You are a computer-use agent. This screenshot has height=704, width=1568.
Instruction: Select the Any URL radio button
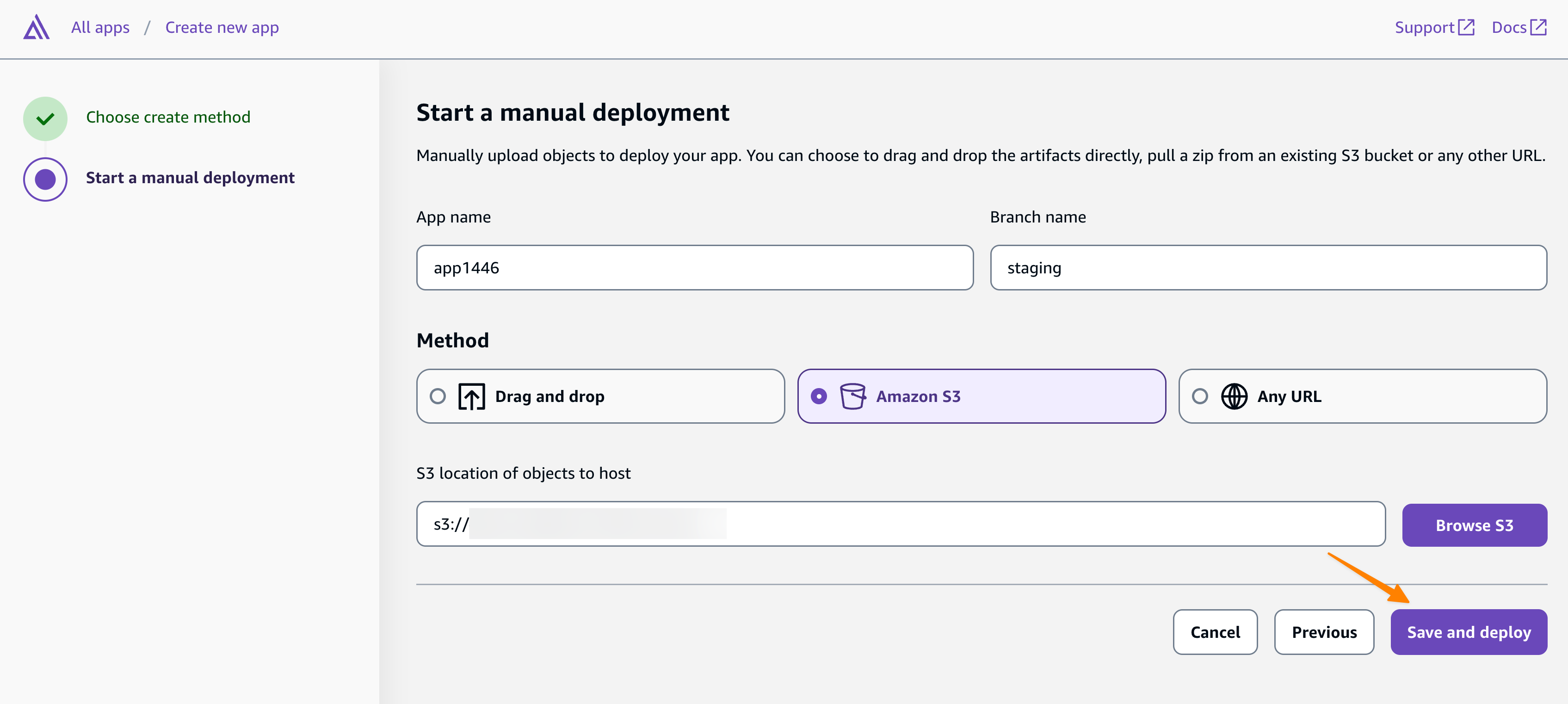tap(1200, 397)
